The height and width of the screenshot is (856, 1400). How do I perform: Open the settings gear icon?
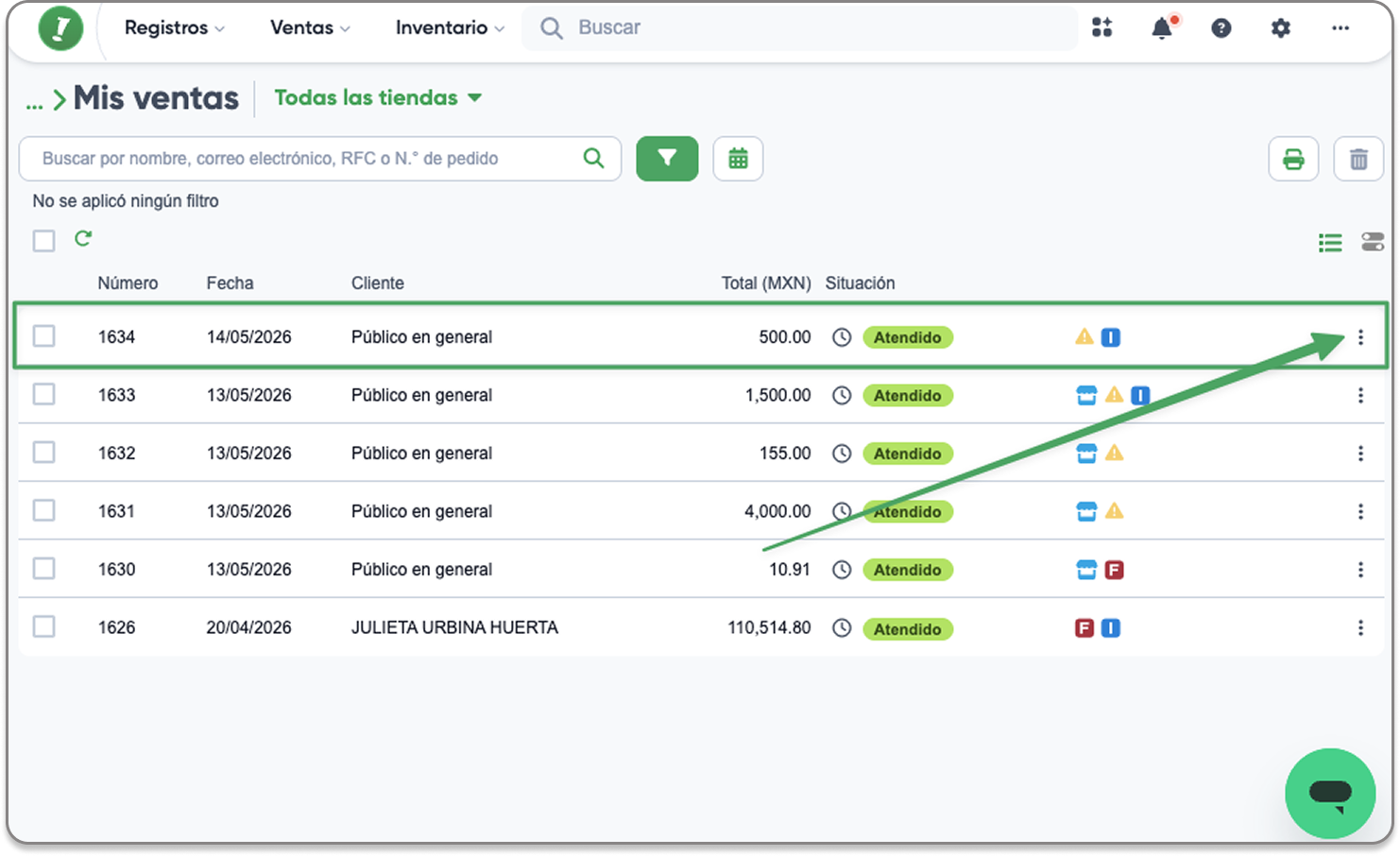(x=1281, y=28)
